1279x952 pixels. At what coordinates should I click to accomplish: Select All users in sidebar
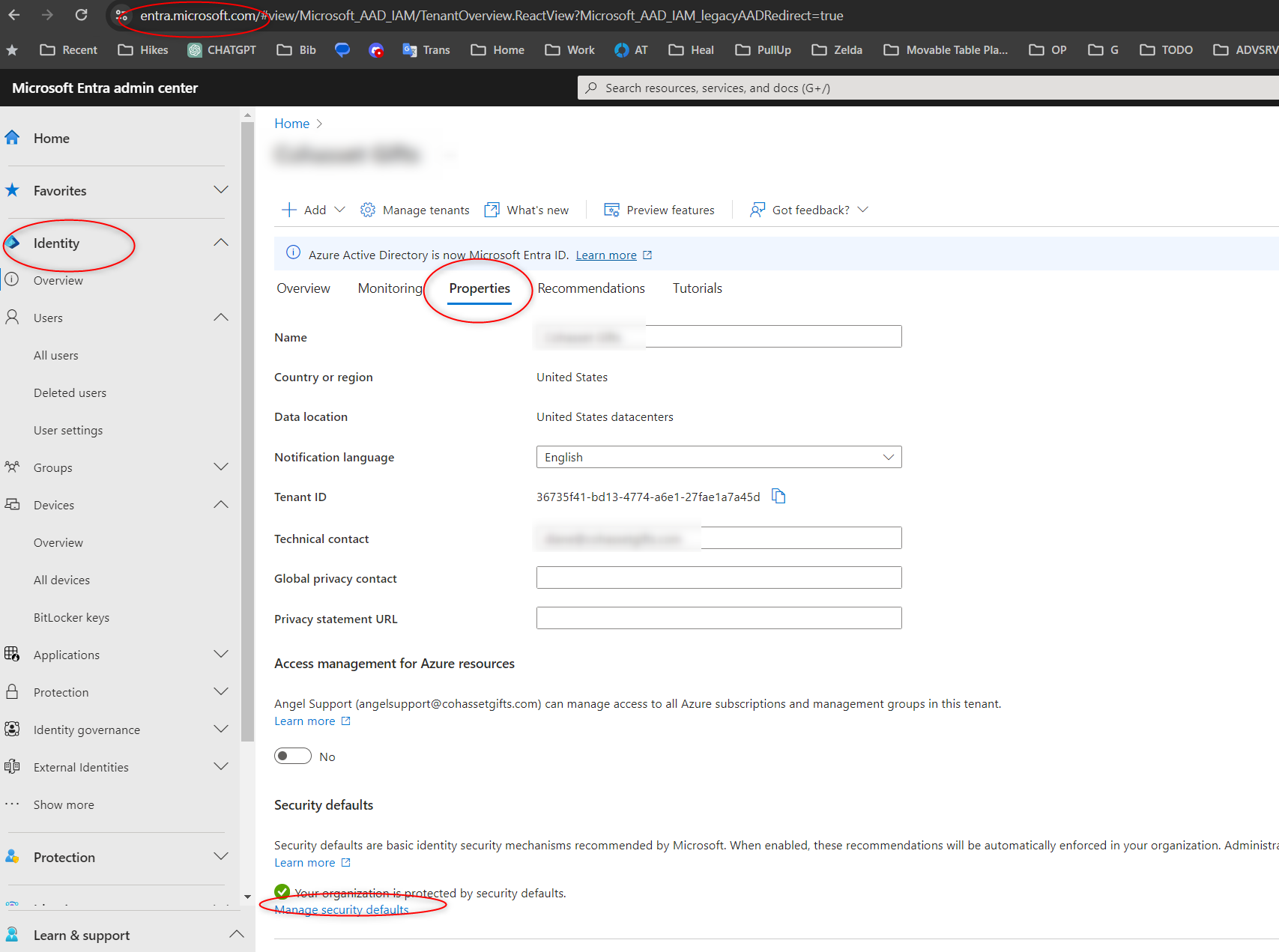point(56,355)
